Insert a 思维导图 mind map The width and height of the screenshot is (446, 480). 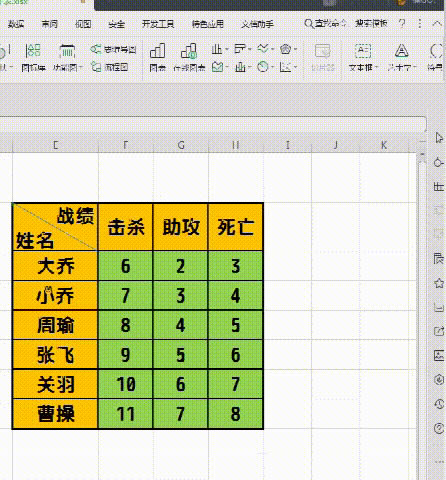(x=113, y=50)
